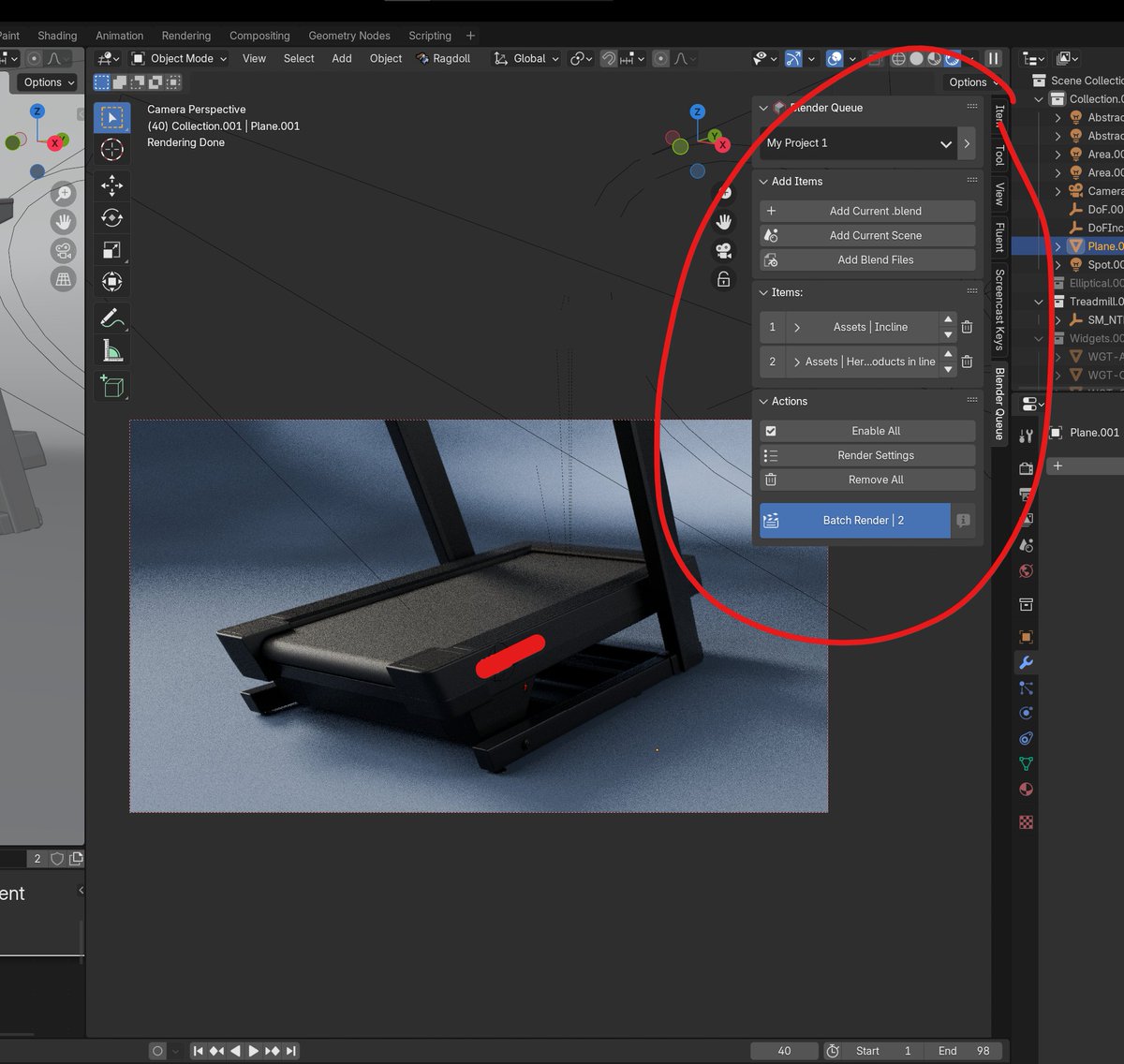
Task: Activate the 3D Cursor tool
Action: pos(111,150)
